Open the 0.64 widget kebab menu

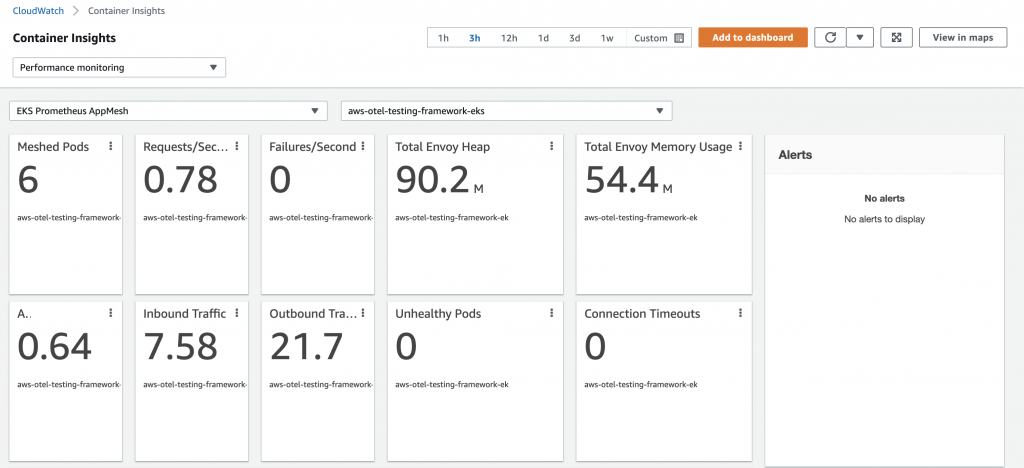[110, 313]
